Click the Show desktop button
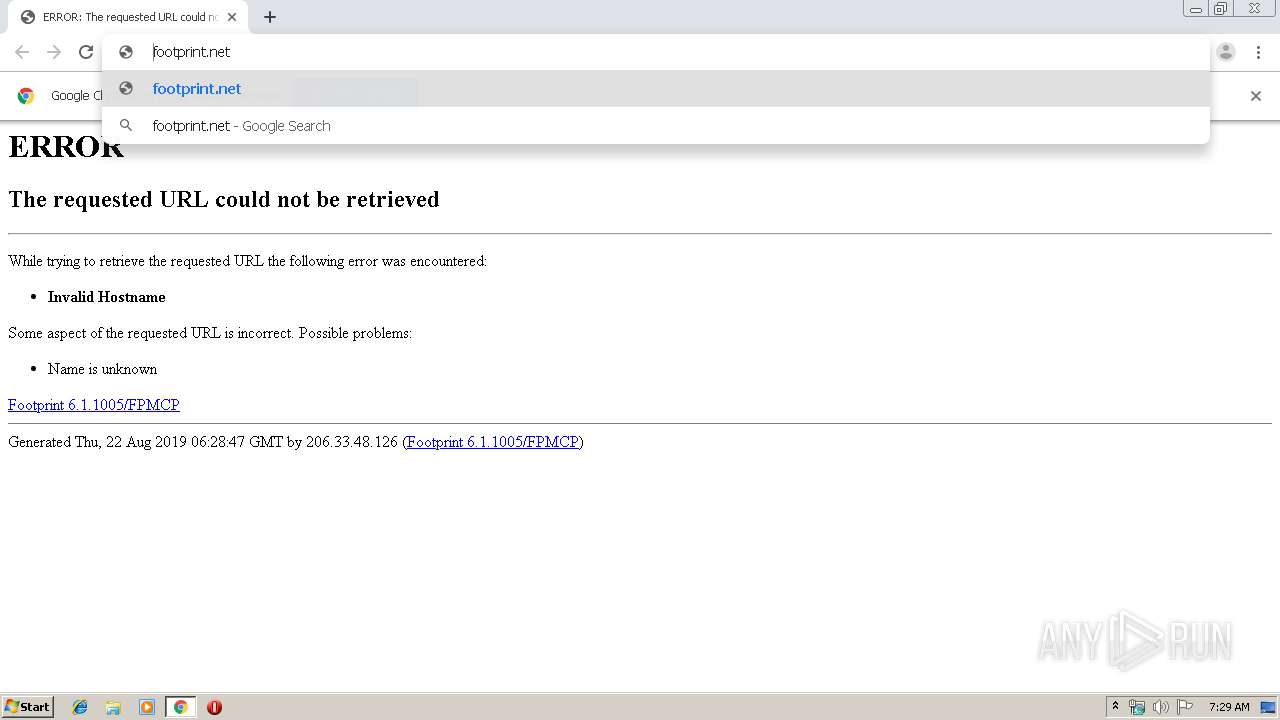Screen dimensions: 1280x720 [x=1269, y=707]
